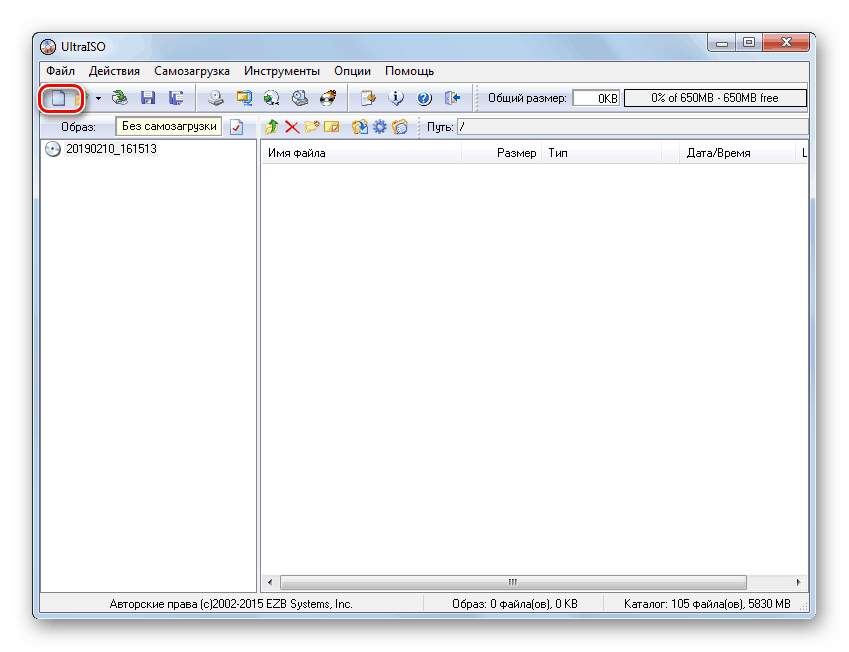
Task: Click the Без самозагрузки boot status button
Action: pos(169,127)
